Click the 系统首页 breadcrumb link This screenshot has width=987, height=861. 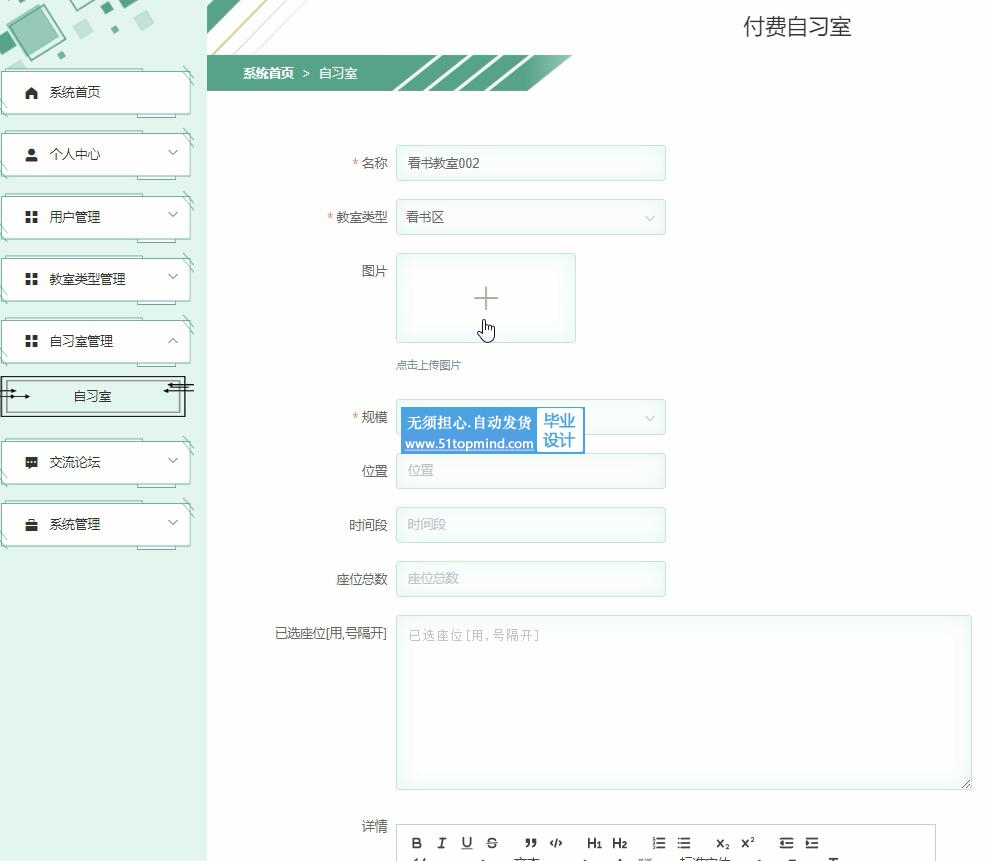[x=268, y=73]
